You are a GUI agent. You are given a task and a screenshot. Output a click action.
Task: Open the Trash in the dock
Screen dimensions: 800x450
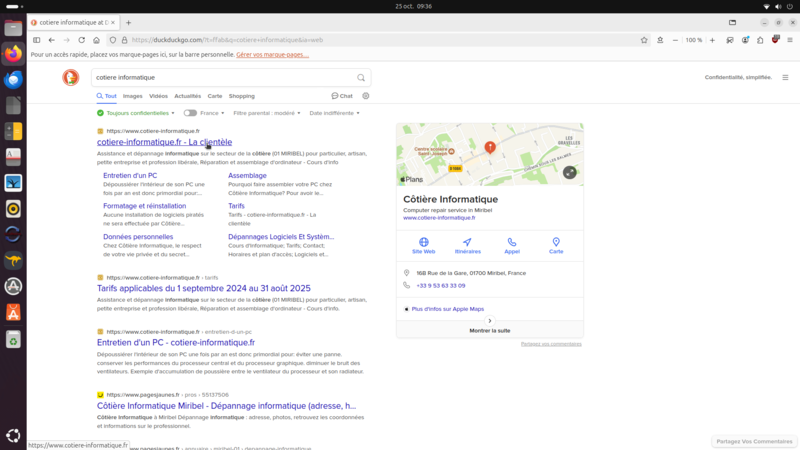tap(13, 339)
